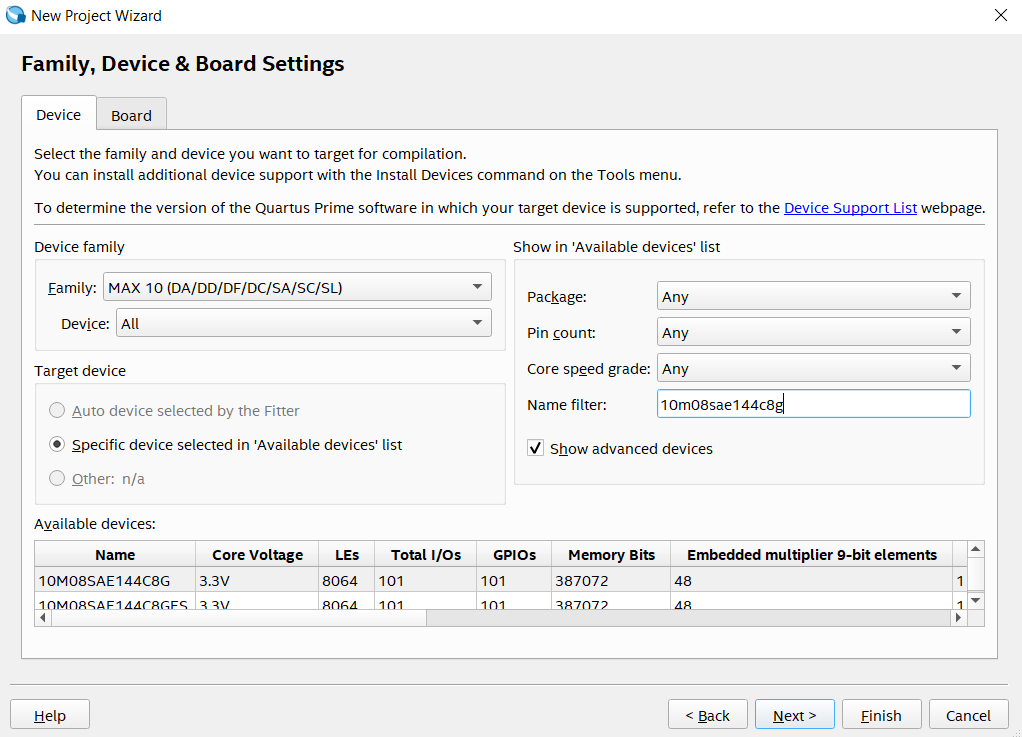Open the Core speed grade dropdown
The height and width of the screenshot is (737, 1022).
[x=813, y=368]
